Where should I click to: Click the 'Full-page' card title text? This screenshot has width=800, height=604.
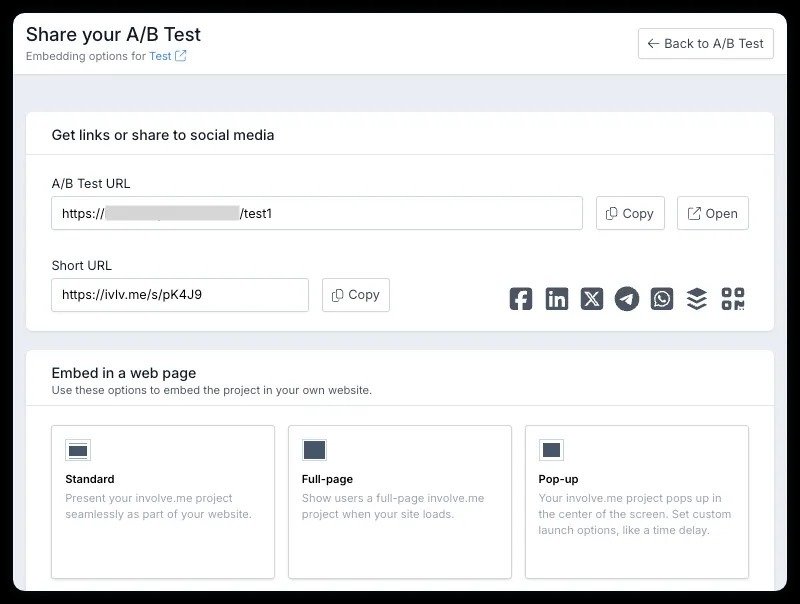tap(327, 479)
